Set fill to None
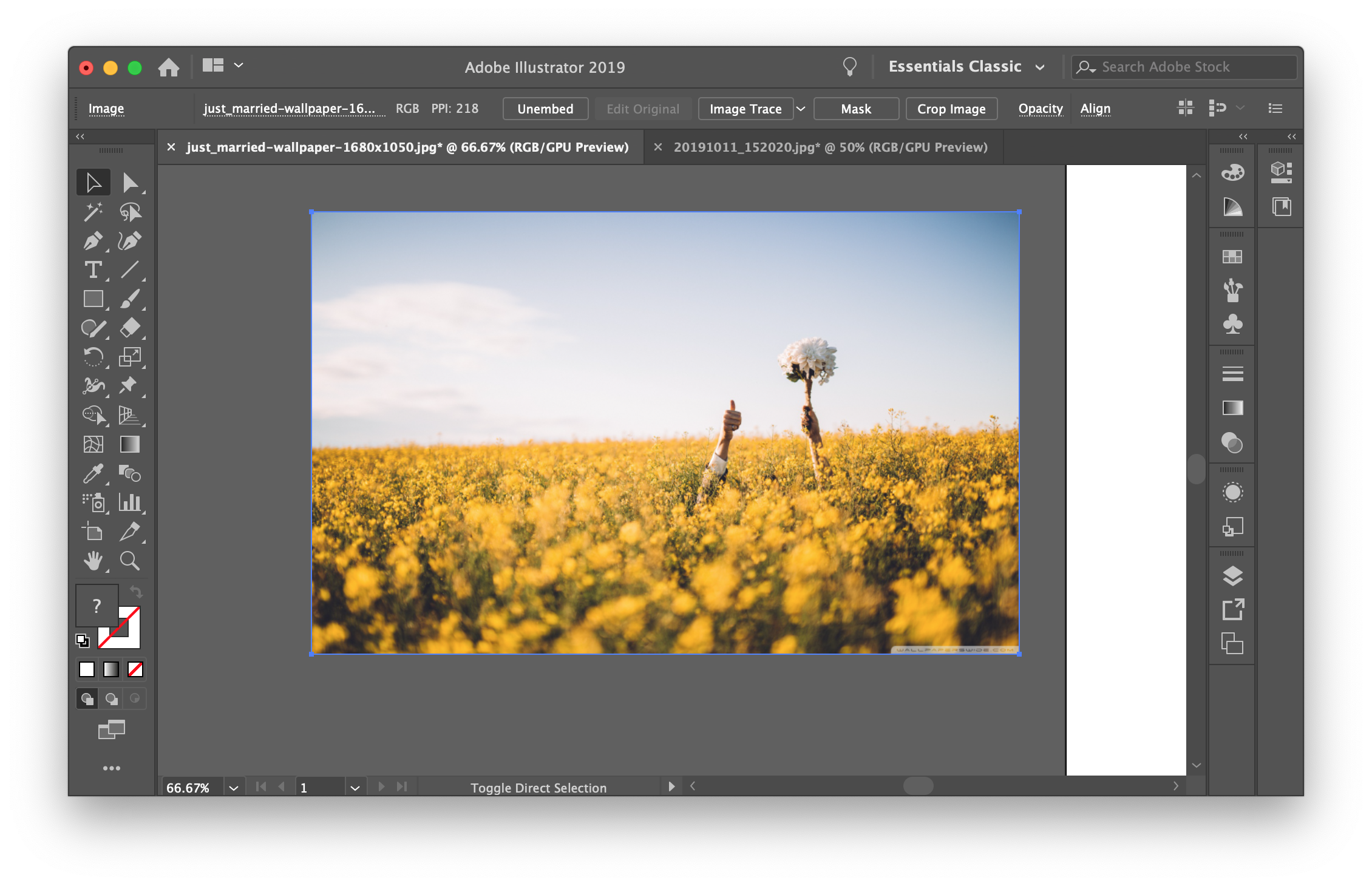Viewport: 1372px width, 886px height. pyautogui.click(x=135, y=669)
